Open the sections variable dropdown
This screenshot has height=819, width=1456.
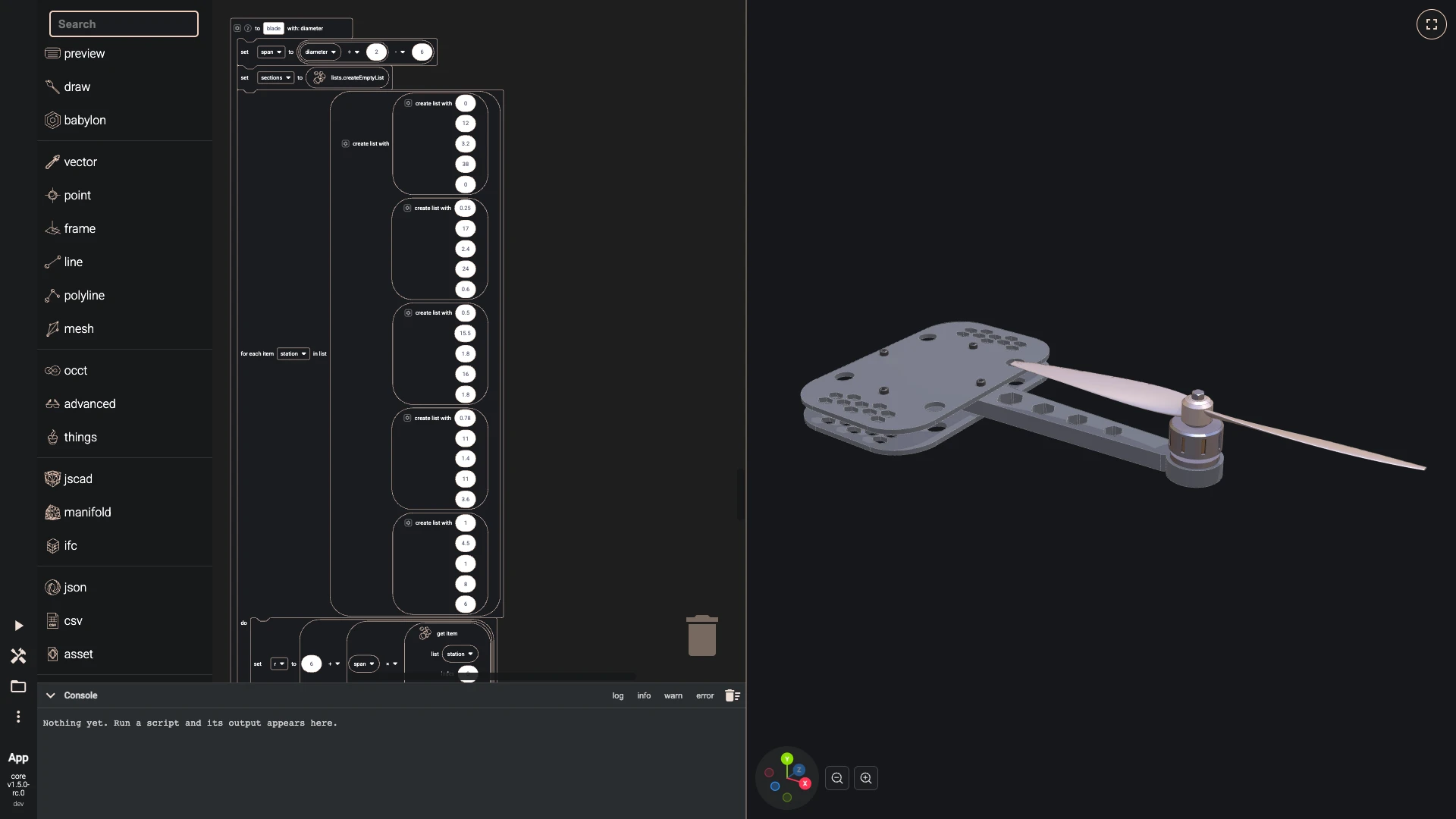275,77
